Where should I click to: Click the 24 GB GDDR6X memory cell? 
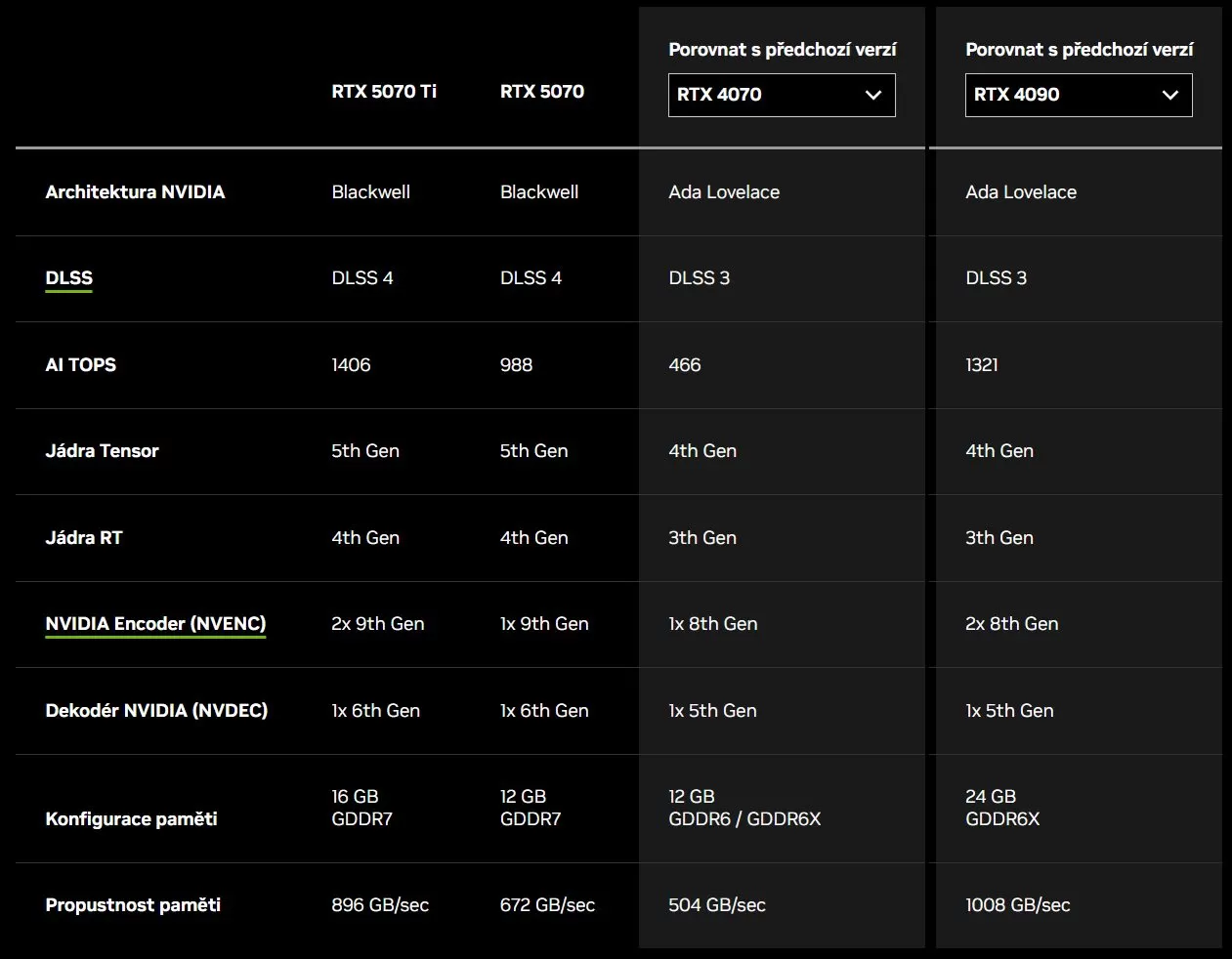[x=1002, y=808]
